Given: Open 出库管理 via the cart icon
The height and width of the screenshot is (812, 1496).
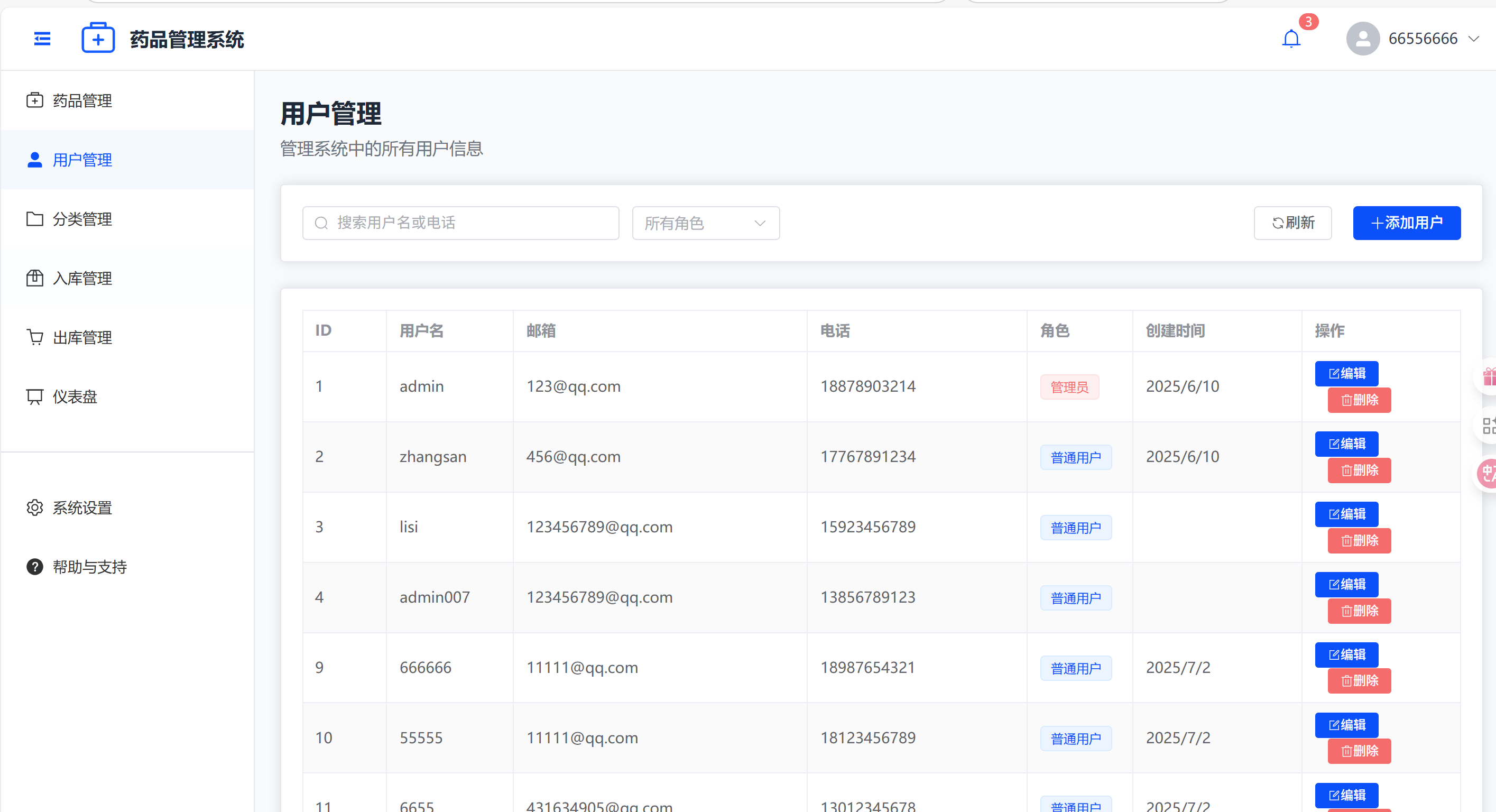Looking at the screenshot, I should [x=35, y=337].
